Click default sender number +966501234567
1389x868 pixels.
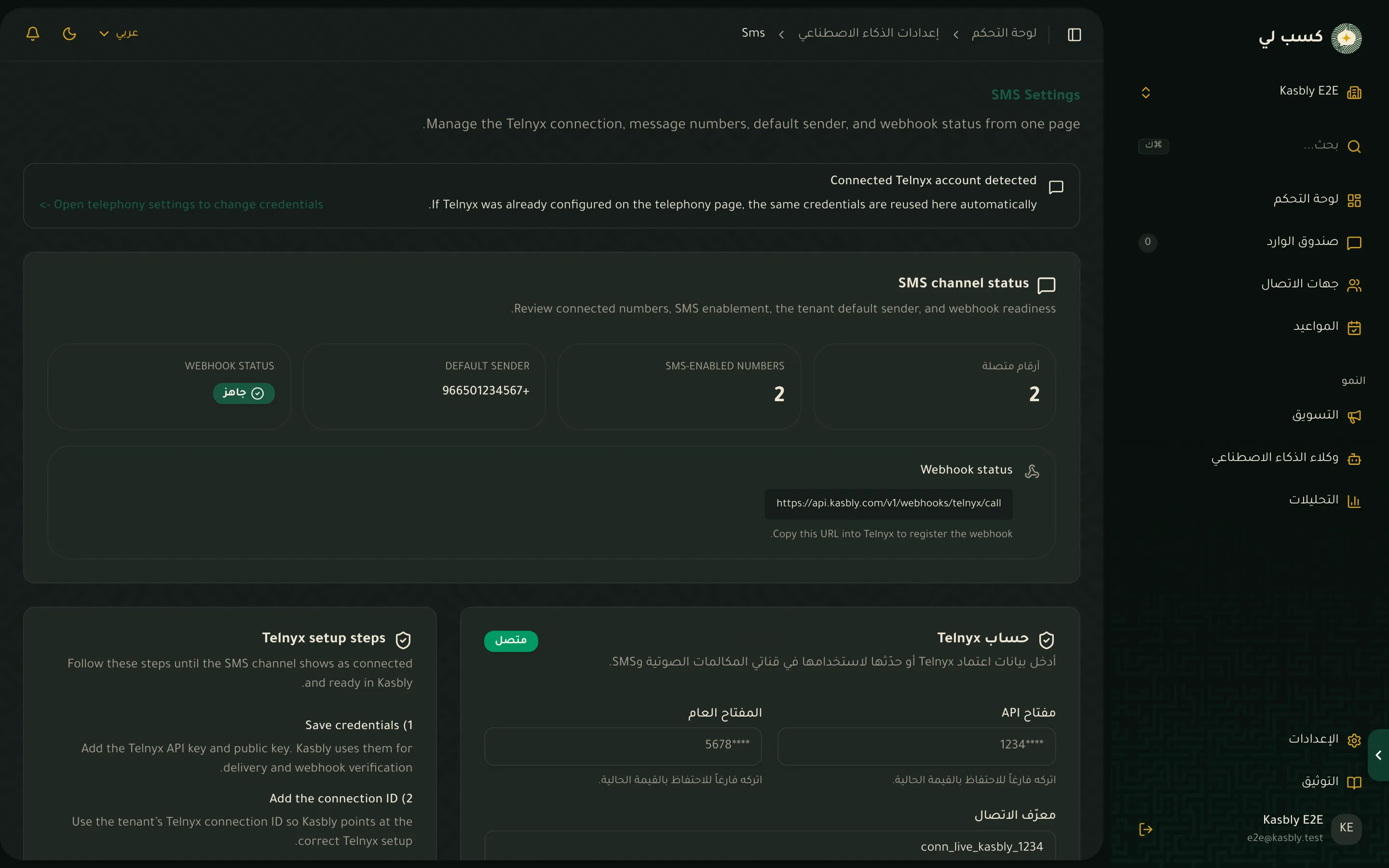coord(486,391)
